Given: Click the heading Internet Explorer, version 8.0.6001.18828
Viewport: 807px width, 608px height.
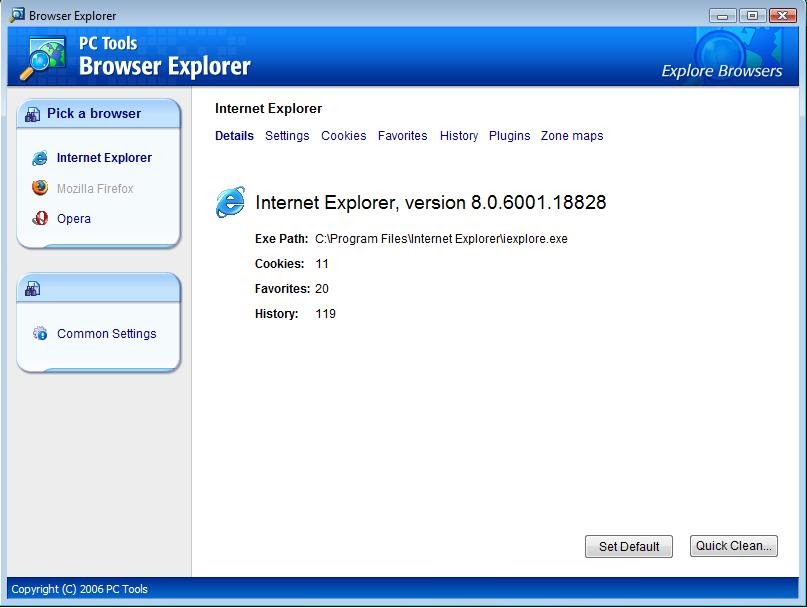Looking at the screenshot, I should (x=430, y=202).
